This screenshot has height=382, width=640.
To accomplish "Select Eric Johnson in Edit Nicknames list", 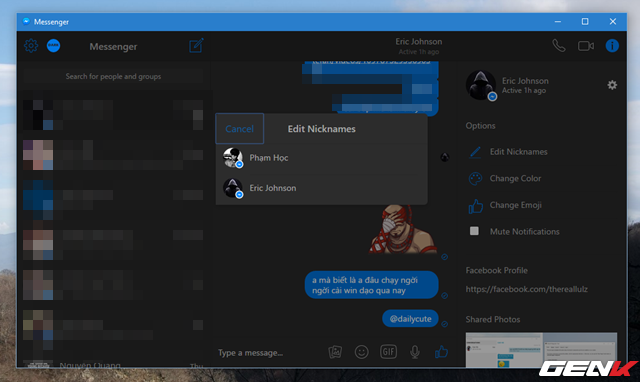I will coord(322,188).
